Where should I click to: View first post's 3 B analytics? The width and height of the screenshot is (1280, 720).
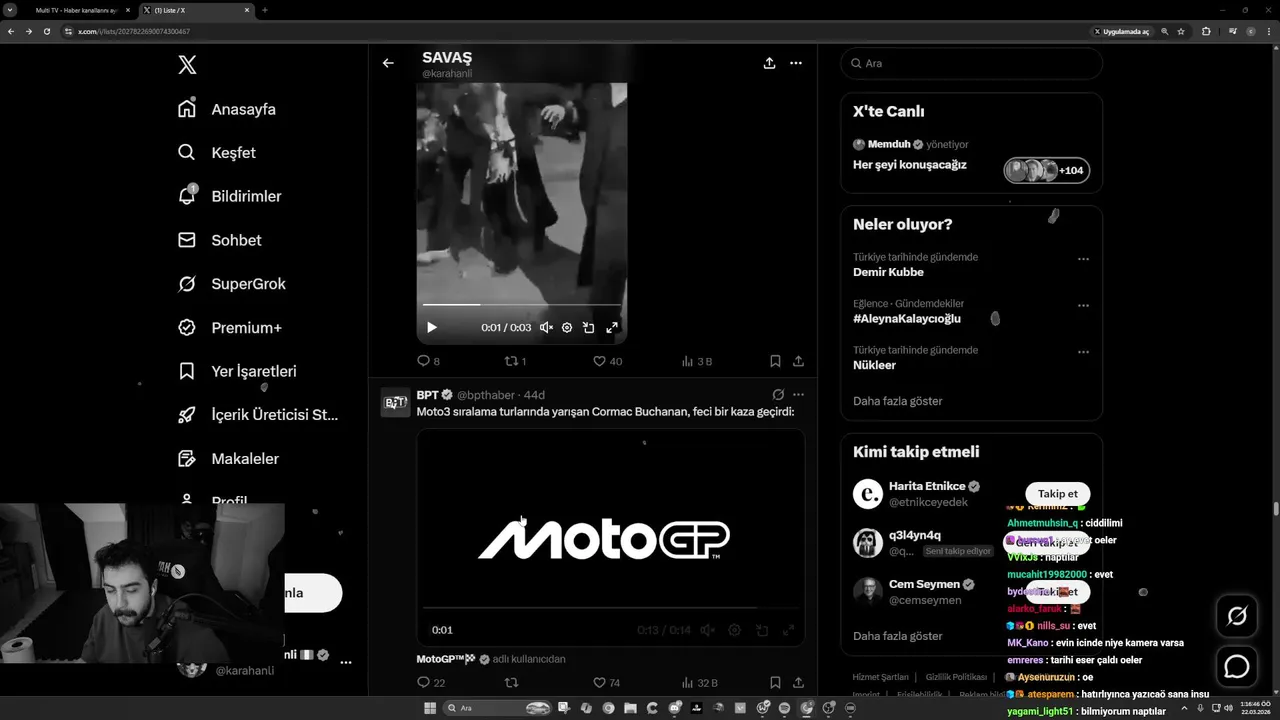696,361
